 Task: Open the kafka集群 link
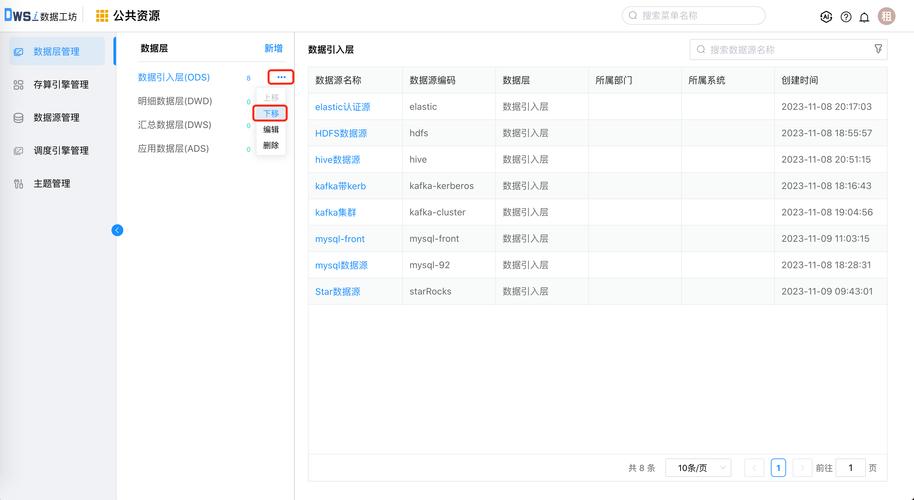click(335, 212)
